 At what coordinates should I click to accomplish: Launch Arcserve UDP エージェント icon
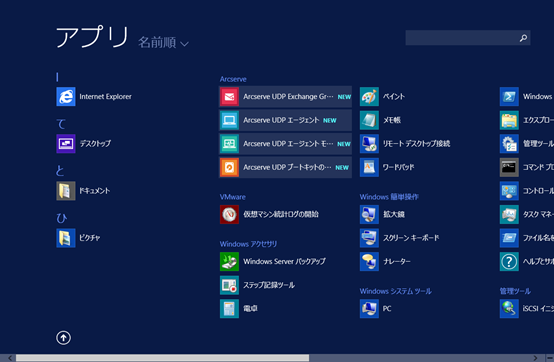229,120
